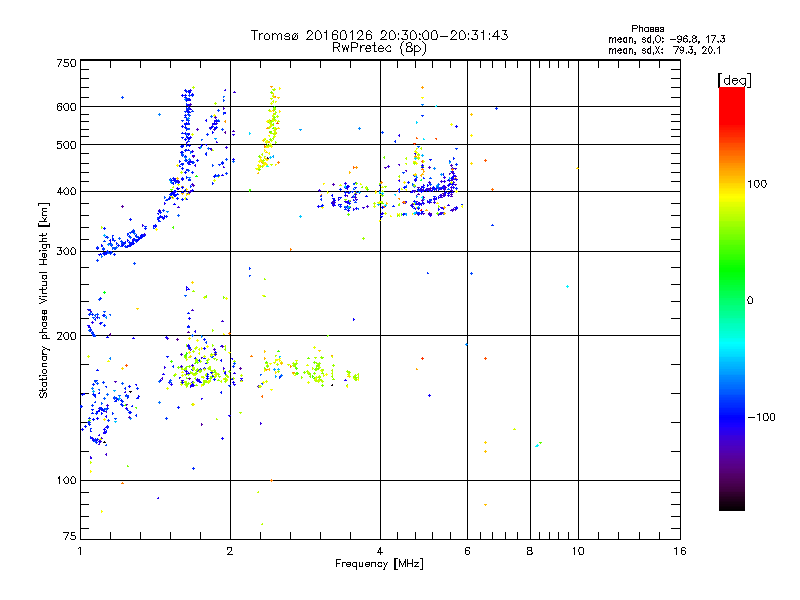Click the dense blue cluster near 5 MHz, 400 km
Screen dimensions: 800x600
[434, 190]
